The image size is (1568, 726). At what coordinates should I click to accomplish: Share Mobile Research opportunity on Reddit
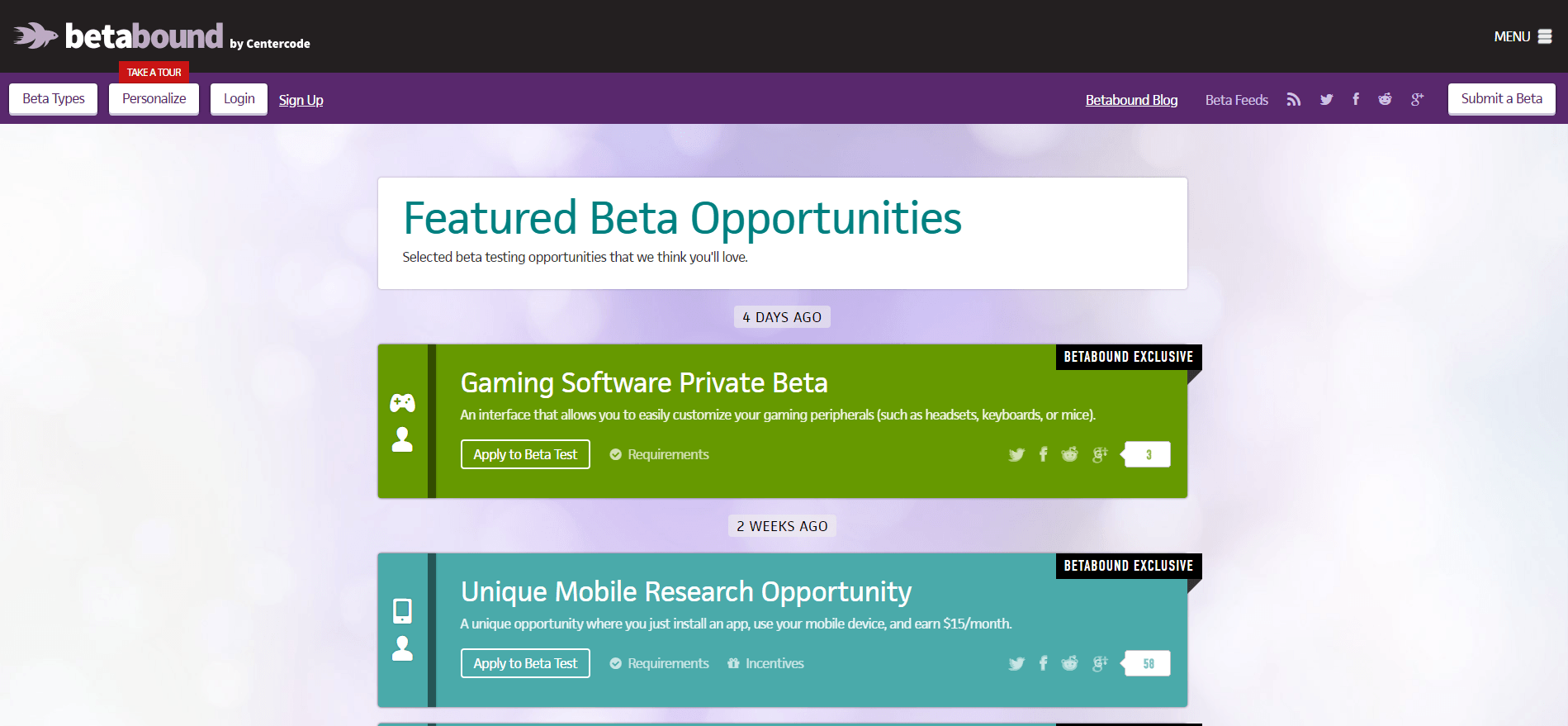[x=1069, y=663]
